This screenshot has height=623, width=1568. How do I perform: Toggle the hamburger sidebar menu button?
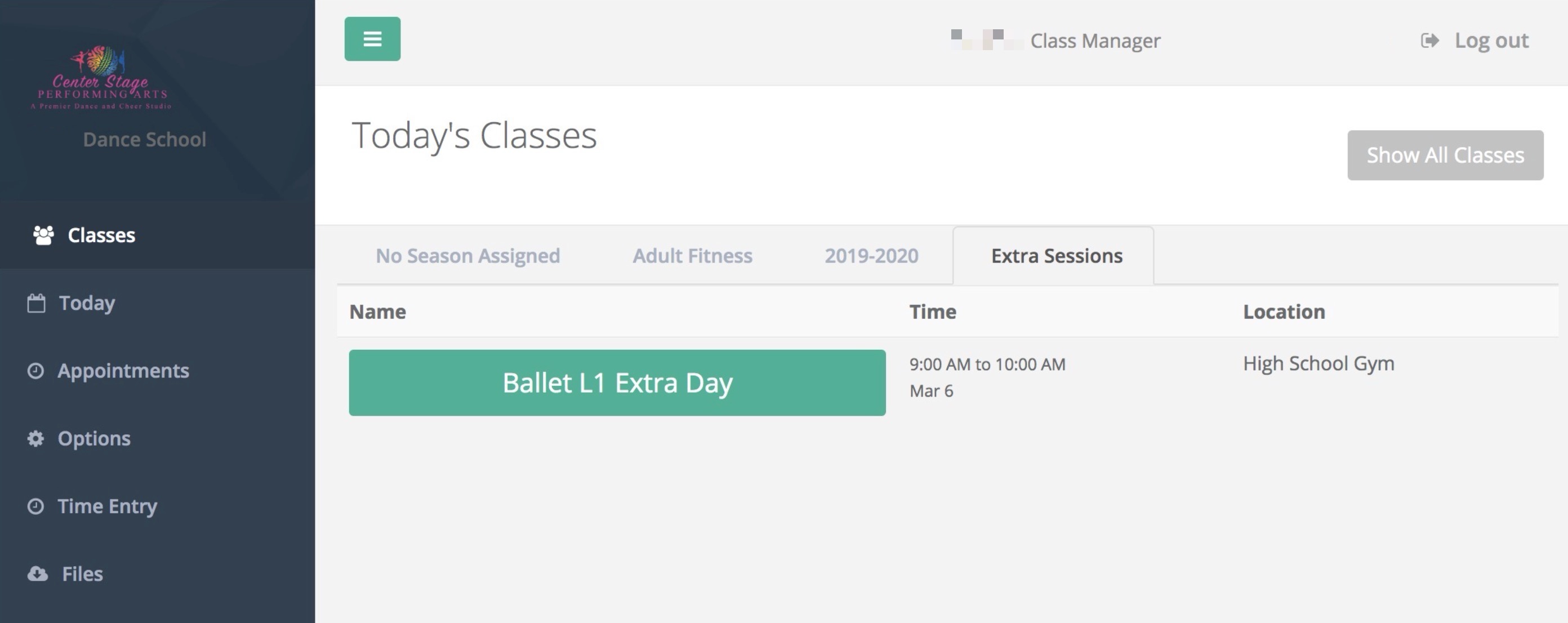pyautogui.click(x=372, y=39)
